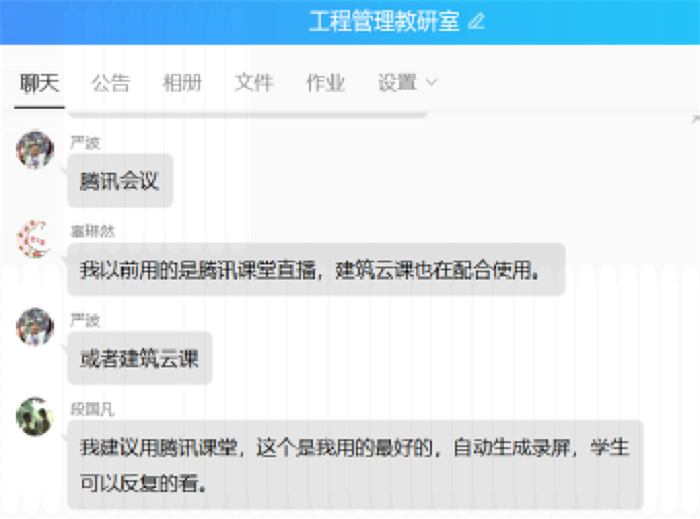The width and height of the screenshot is (700, 519).
Task: Click sender name 严波 above 或者建筑云课
Action: tap(85, 320)
